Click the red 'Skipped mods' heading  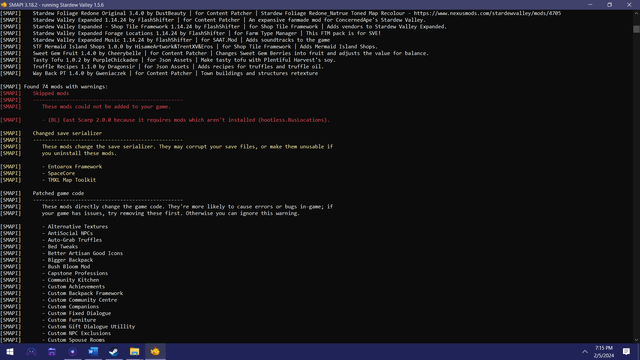(51, 93)
